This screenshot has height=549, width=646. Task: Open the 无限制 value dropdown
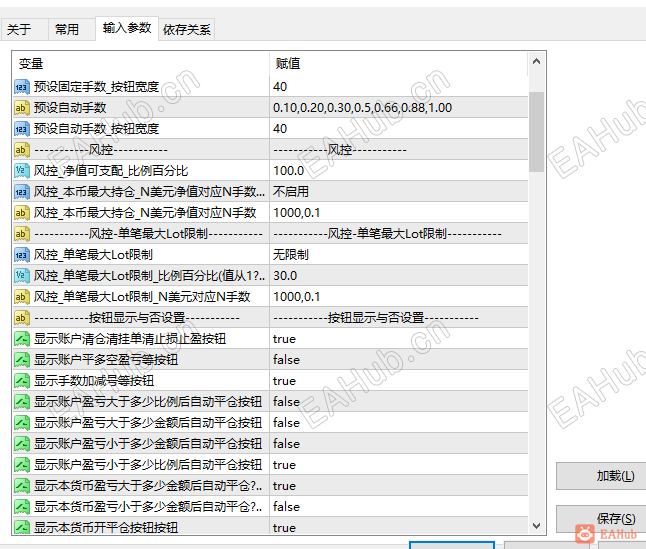[398, 255]
